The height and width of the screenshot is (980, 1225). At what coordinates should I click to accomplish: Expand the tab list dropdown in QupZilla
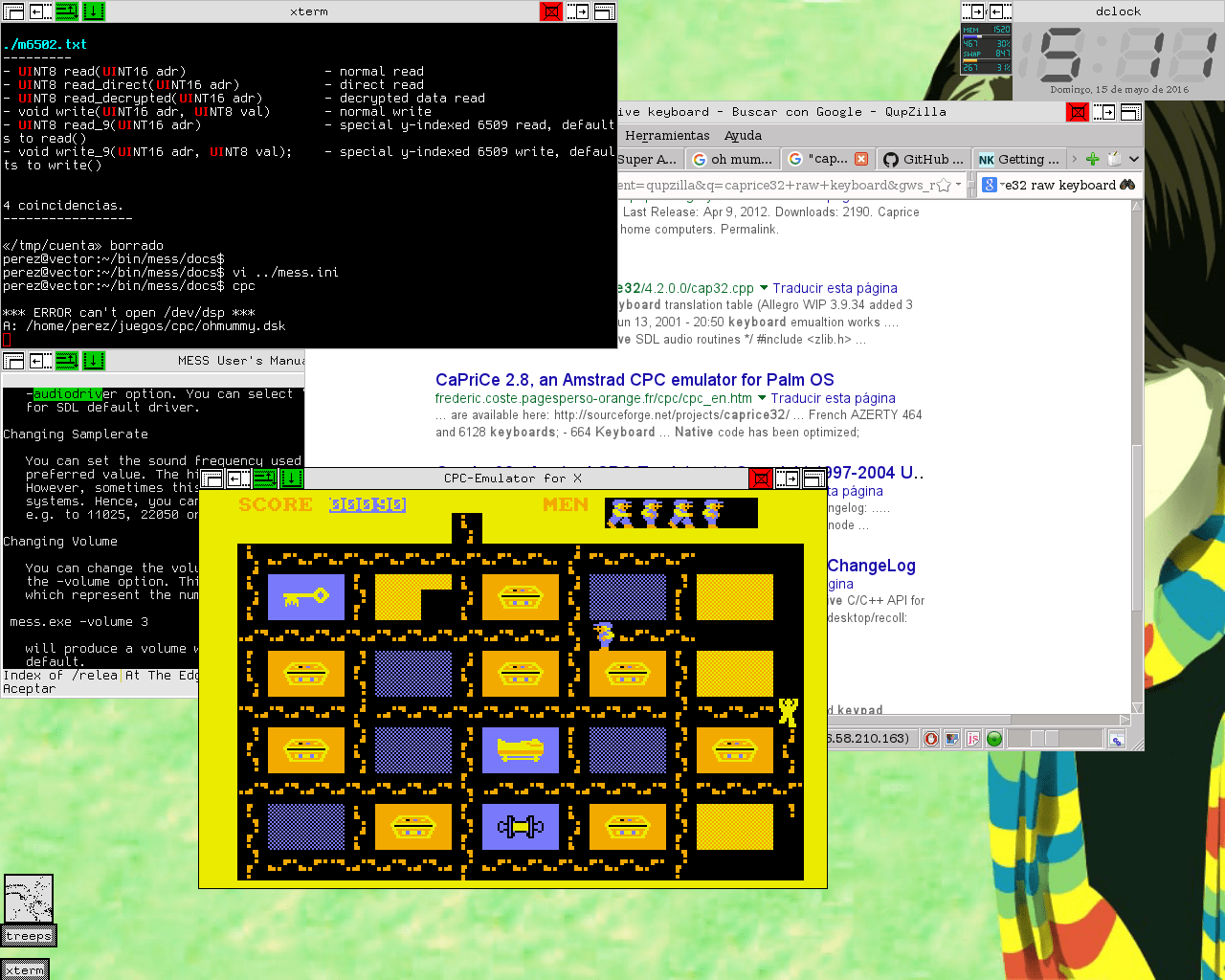1134,159
